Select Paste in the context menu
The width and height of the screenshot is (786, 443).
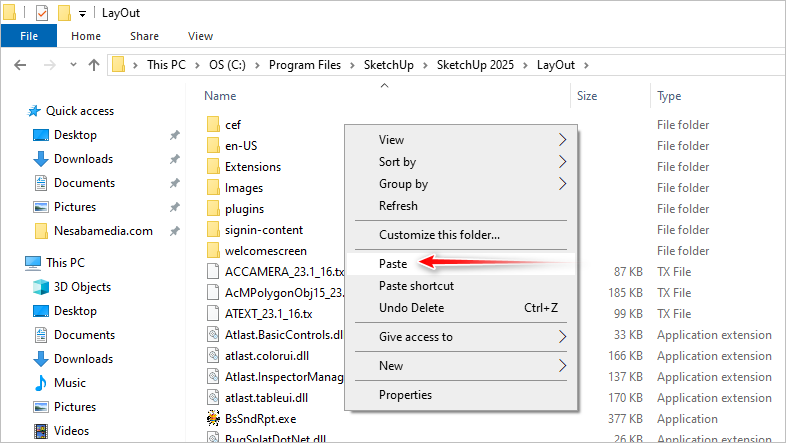click(461, 264)
